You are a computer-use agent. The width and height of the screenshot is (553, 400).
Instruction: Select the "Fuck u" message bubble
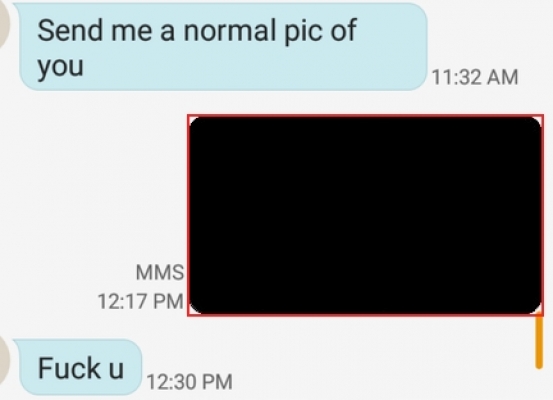[x=81, y=367]
